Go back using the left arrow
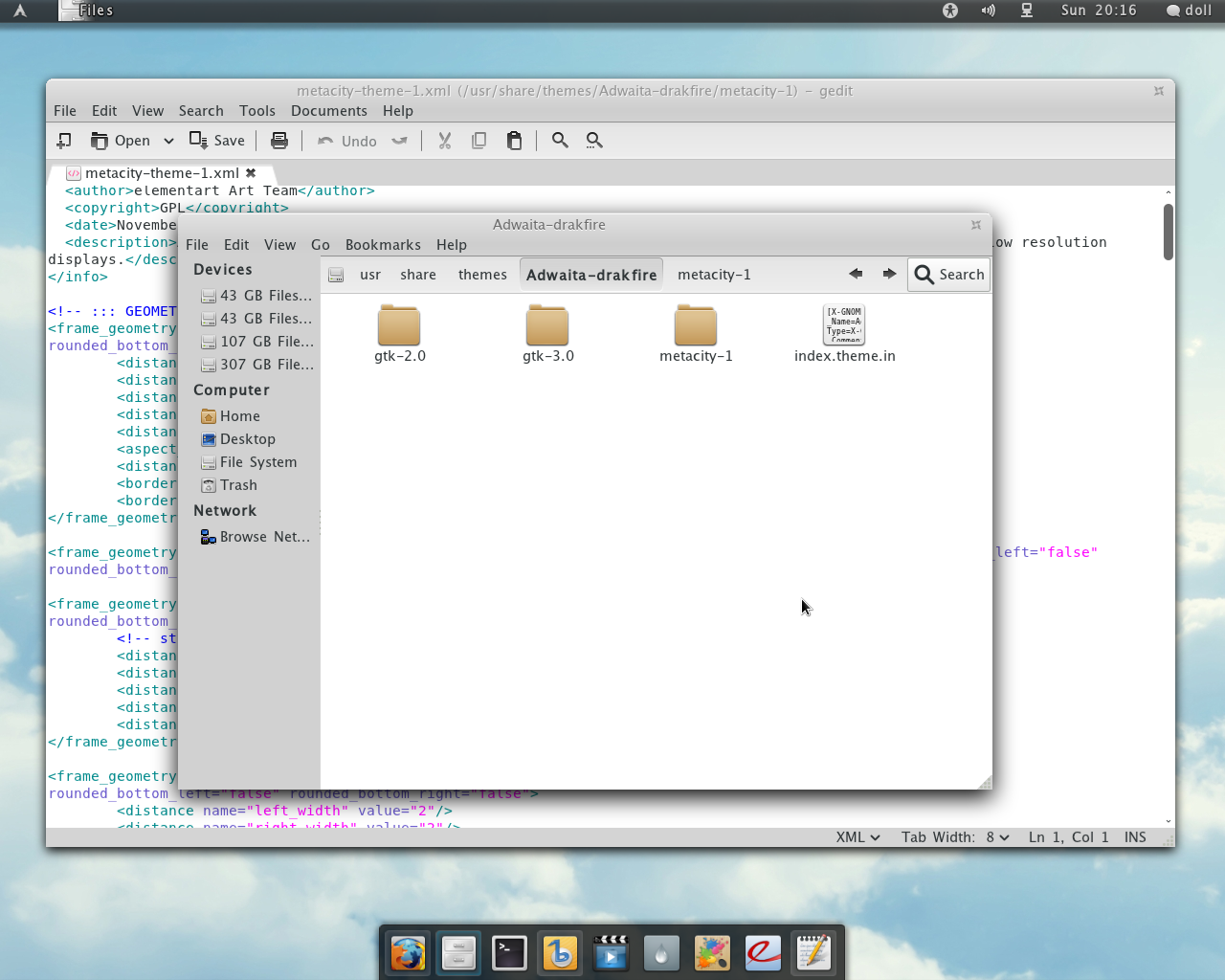The image size is (1225, 980). tap(856, 274)
